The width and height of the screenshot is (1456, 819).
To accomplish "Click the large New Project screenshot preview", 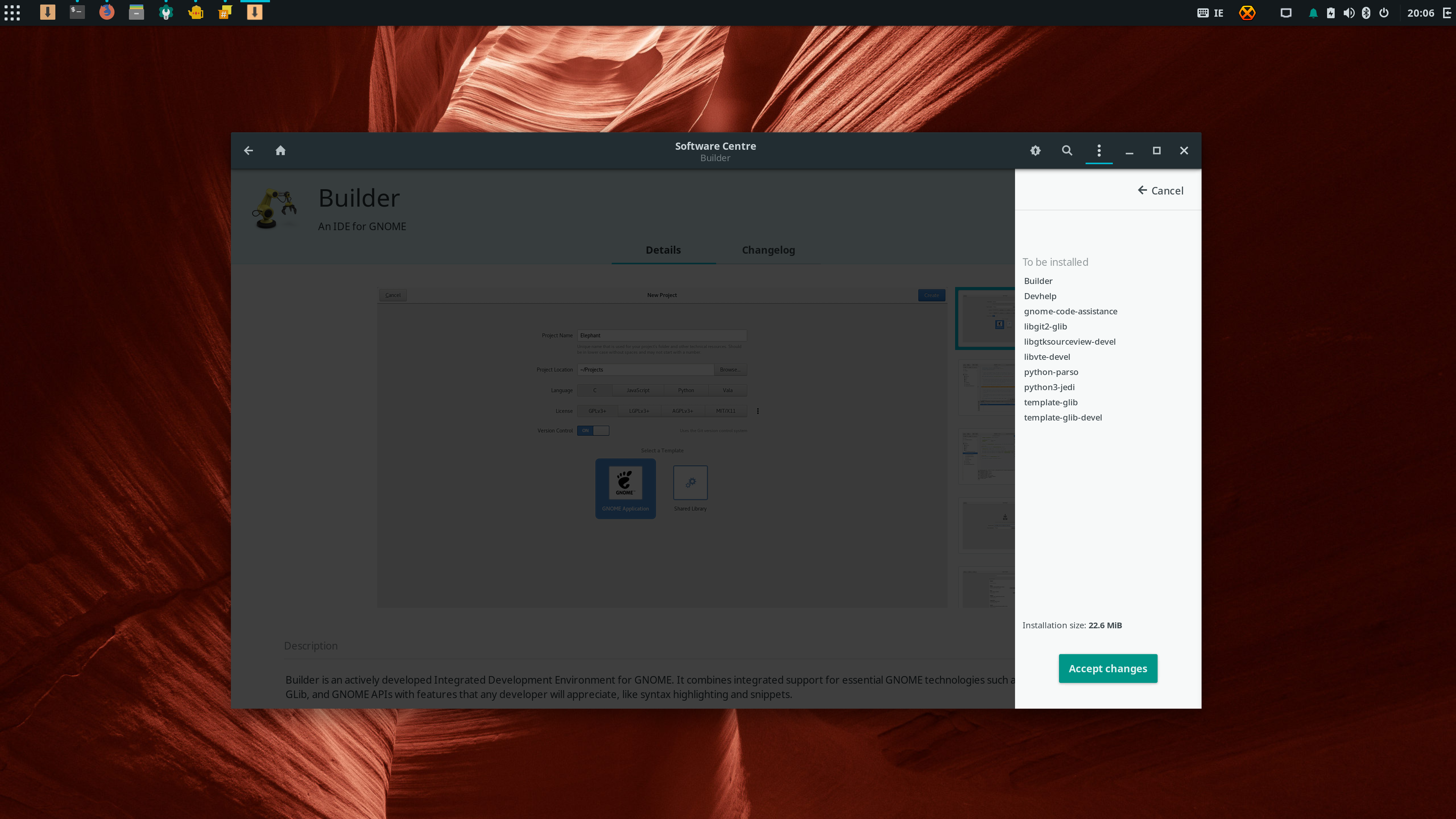I will pos(662,447).
